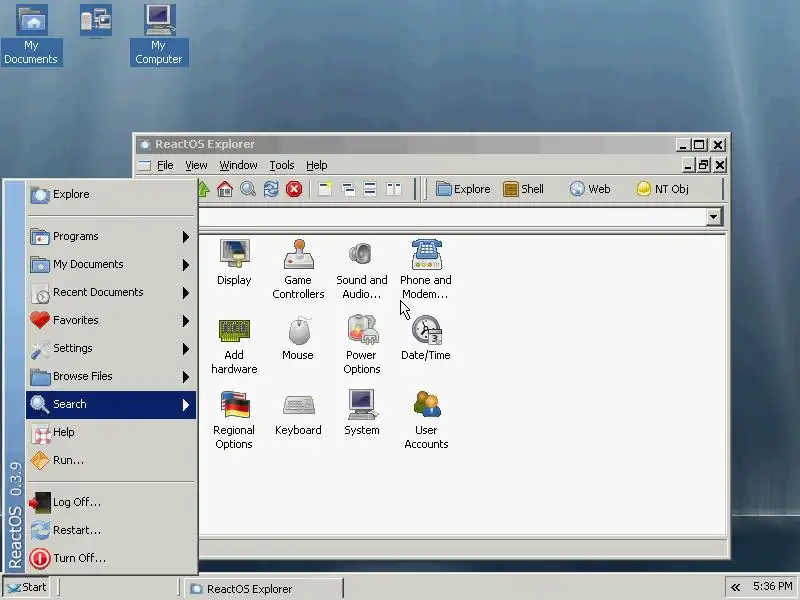Click the new window toolbar icon
800x600 pixels.
[x=325, y=189]
